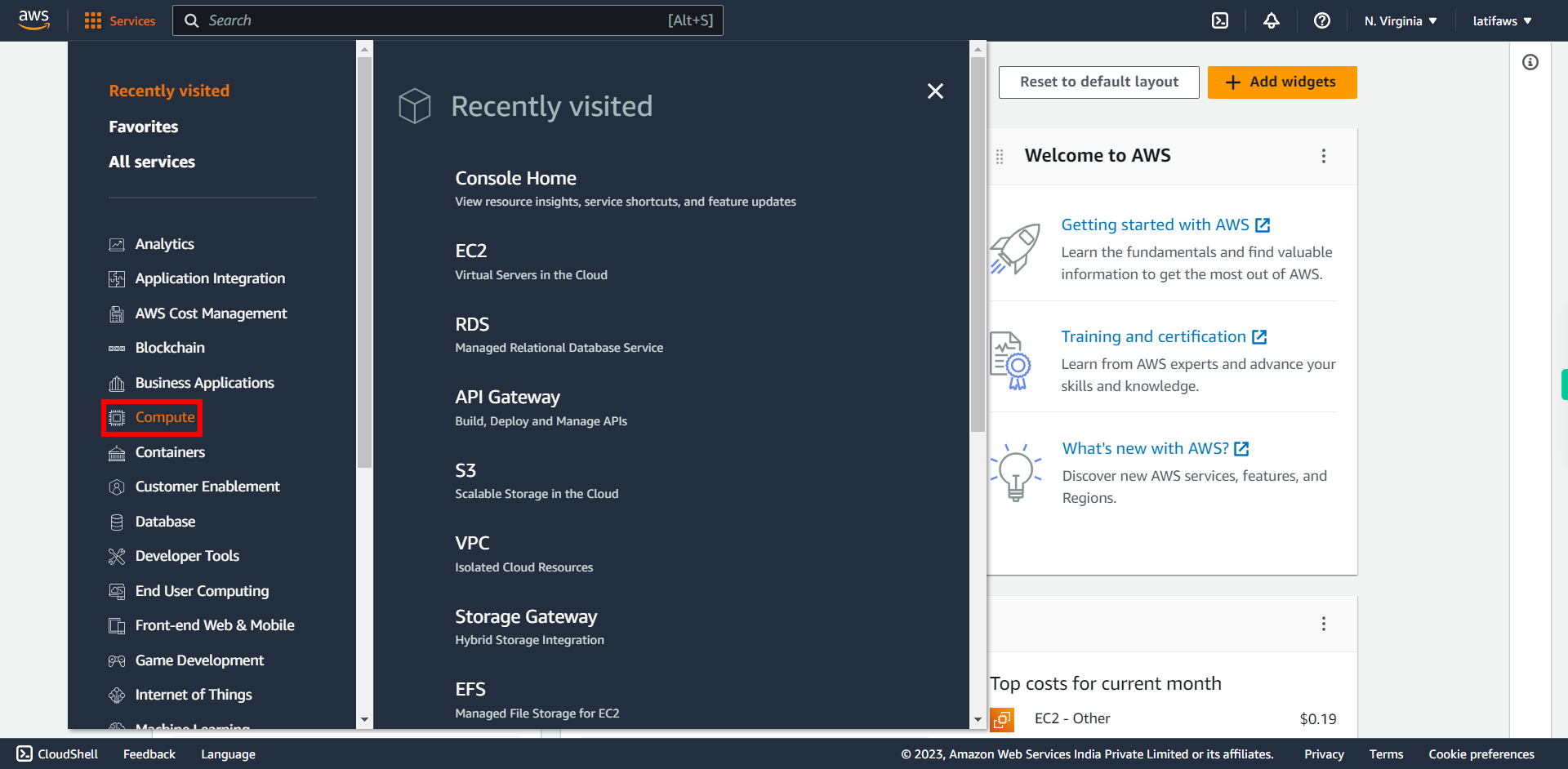Open the latifaws account dropdown
The height and width of the screenshot is (769, 1568).
(x=1503, y=20)
